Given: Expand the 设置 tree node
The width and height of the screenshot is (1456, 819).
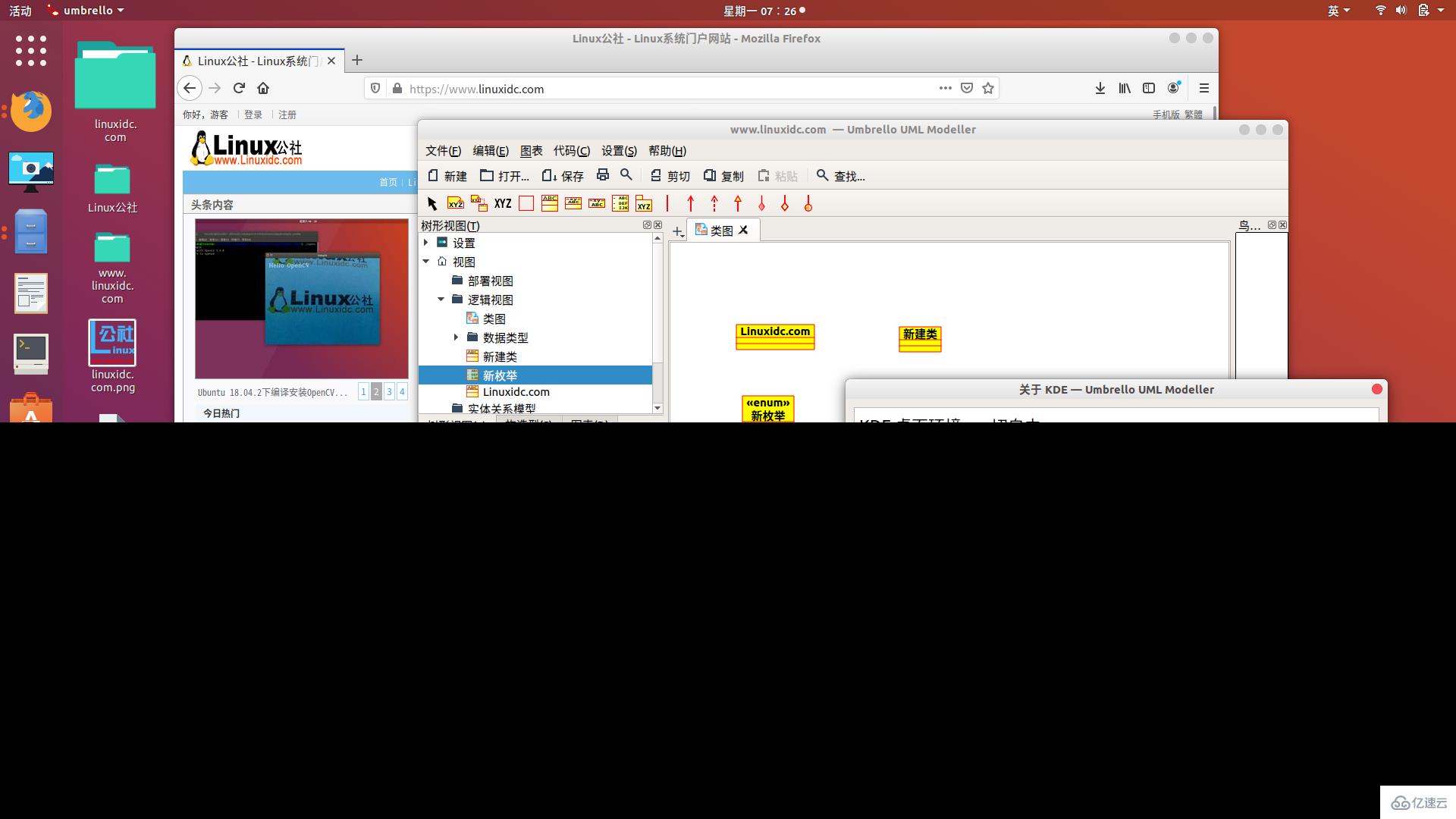Looking at the screenshot, I should coord(426,243).
